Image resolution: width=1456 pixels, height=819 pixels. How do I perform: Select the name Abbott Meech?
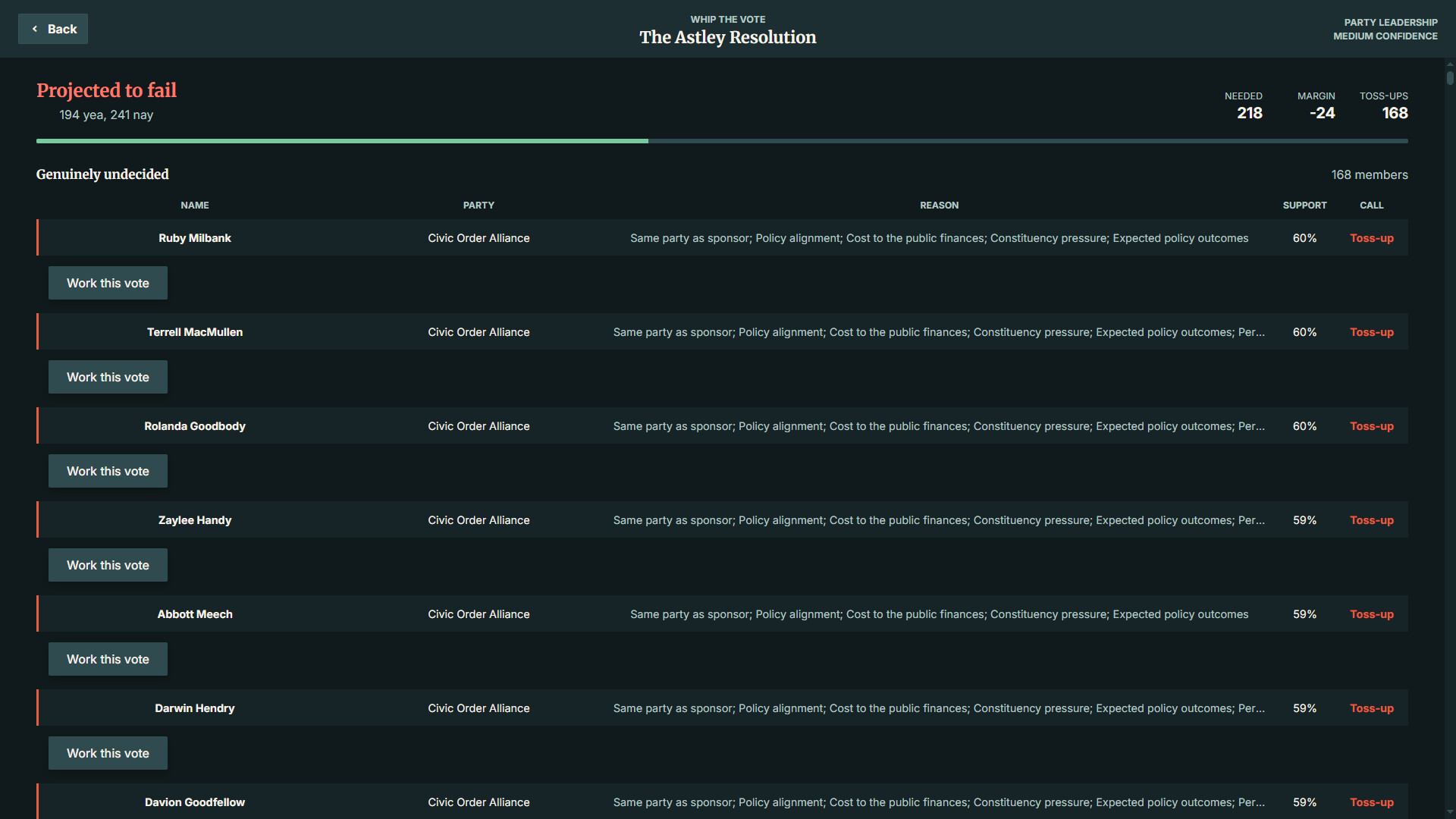point(195,614)
